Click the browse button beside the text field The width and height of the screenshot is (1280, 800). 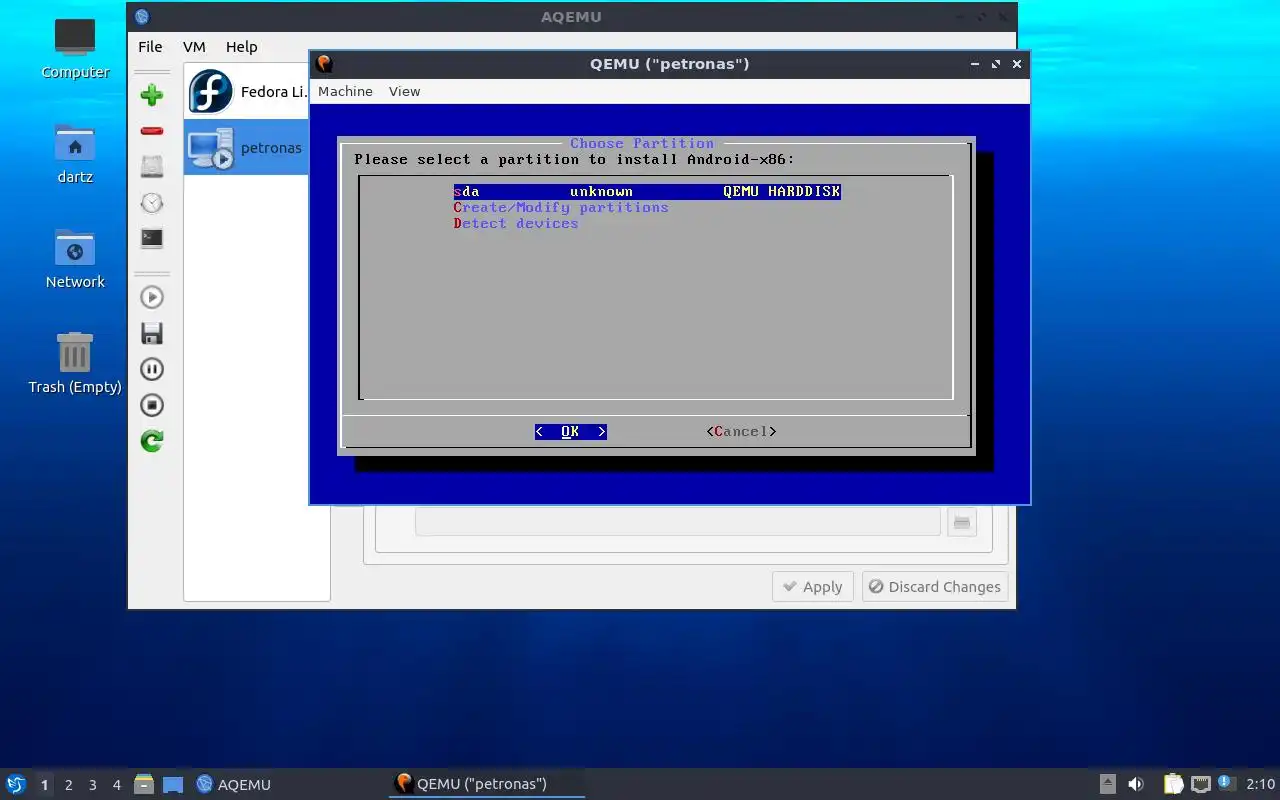point(962,521)
